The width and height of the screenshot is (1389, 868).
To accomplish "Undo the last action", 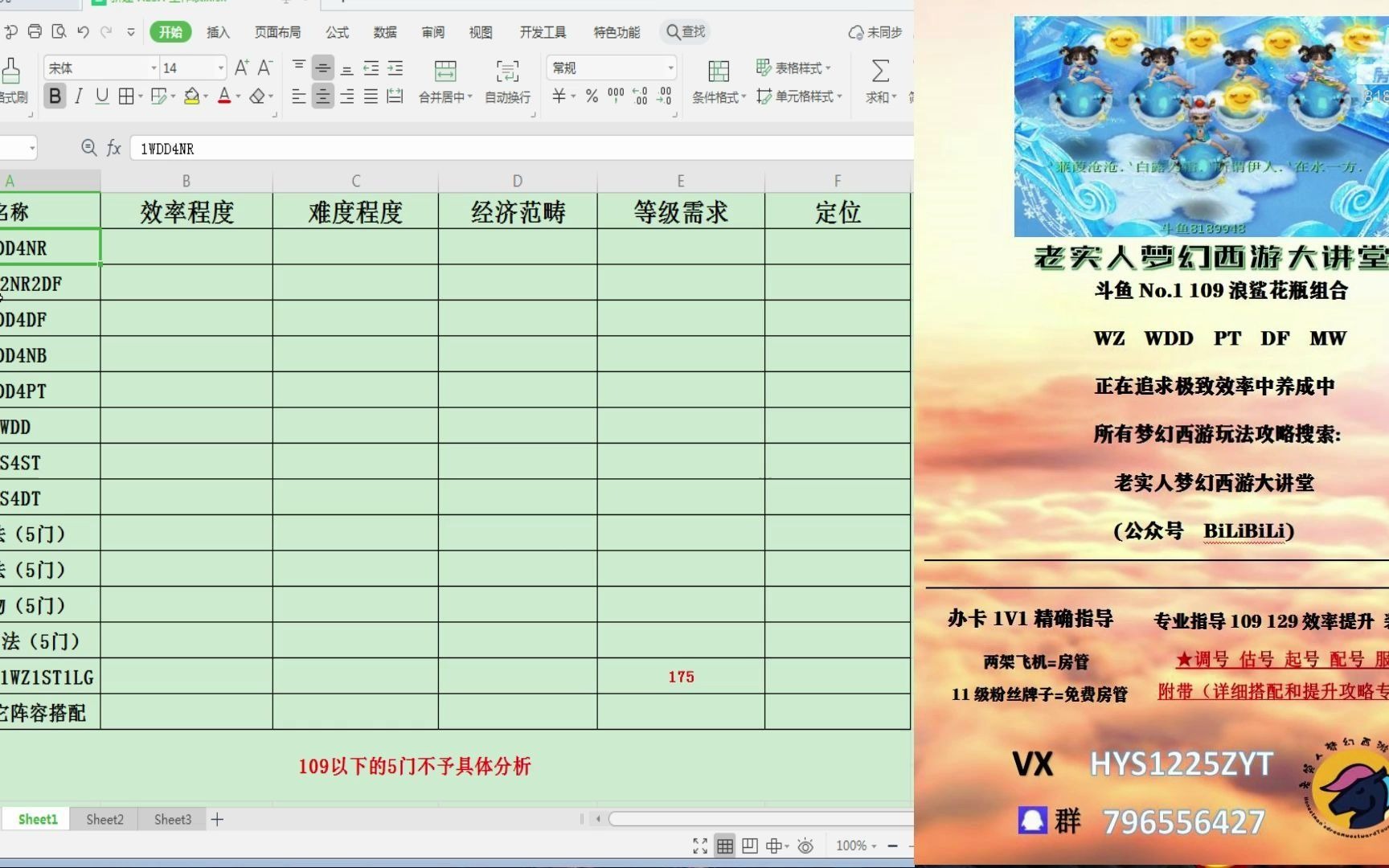I will (83, 32).
